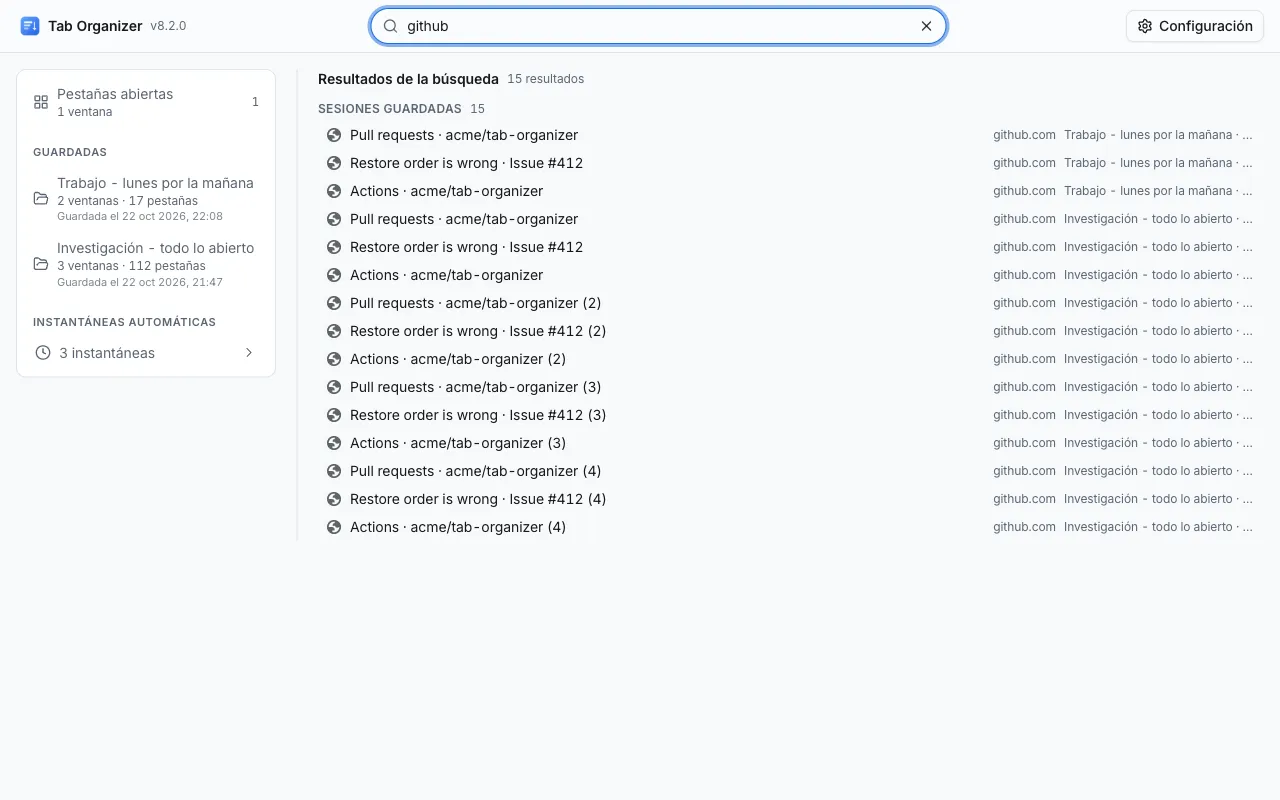Click the text '2 ventanas · 17 pestañas'
This screenshot has height=800, width=1280.
(127, 201)
